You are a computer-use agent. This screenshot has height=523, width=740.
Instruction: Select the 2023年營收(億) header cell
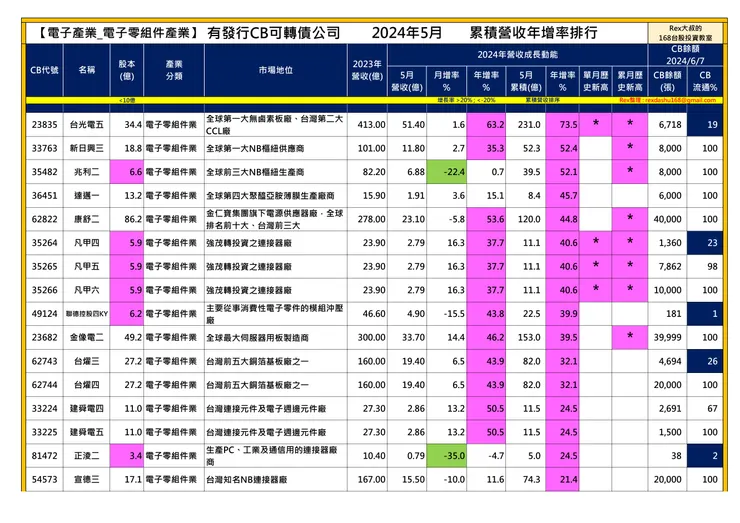[367, 70]
